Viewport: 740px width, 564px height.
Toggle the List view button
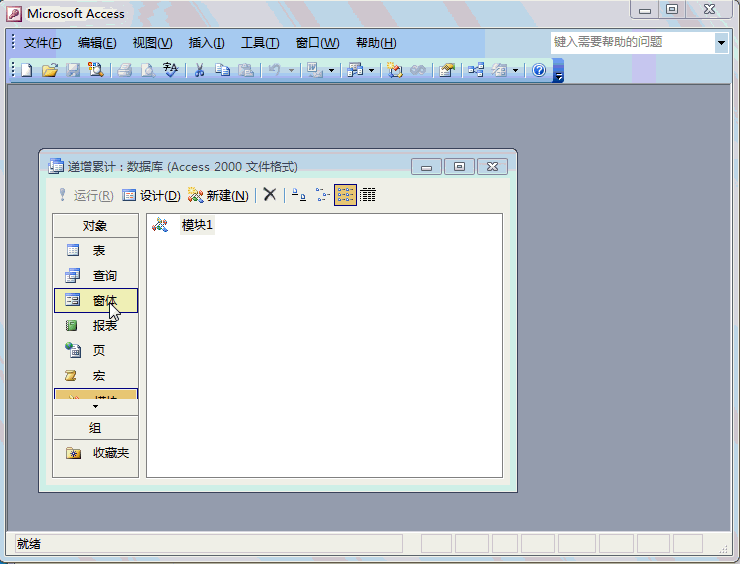345,194
